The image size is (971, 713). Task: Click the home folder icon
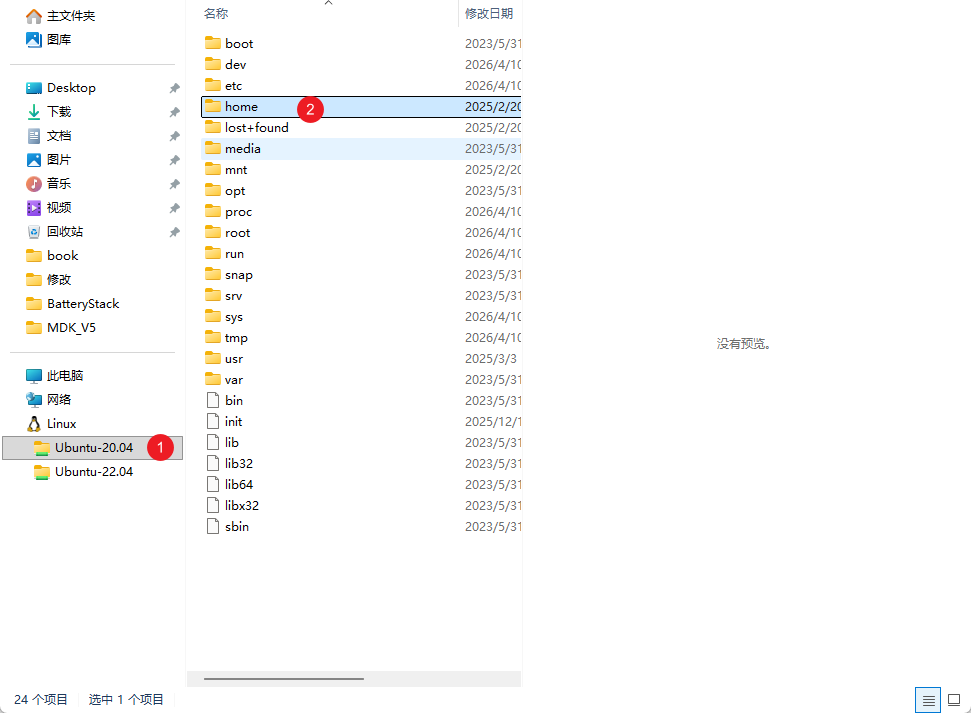point(212,106)
